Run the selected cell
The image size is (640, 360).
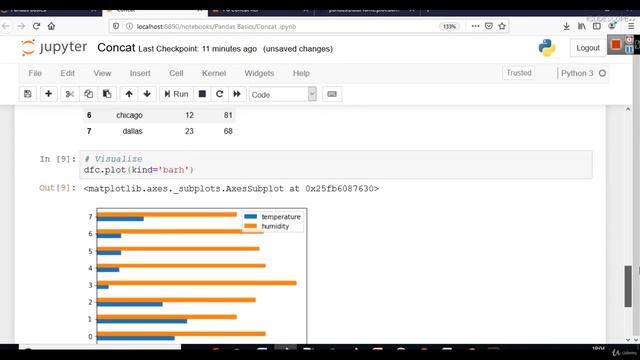[x=176, y=94]
